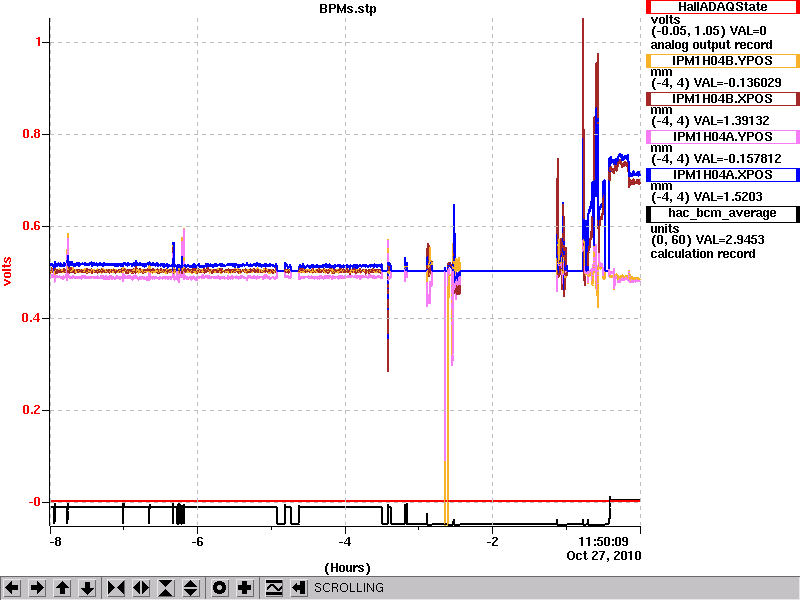800x600 pixels.
Task: Click the vertical diamond zoom icon
Action: [191, 588]
